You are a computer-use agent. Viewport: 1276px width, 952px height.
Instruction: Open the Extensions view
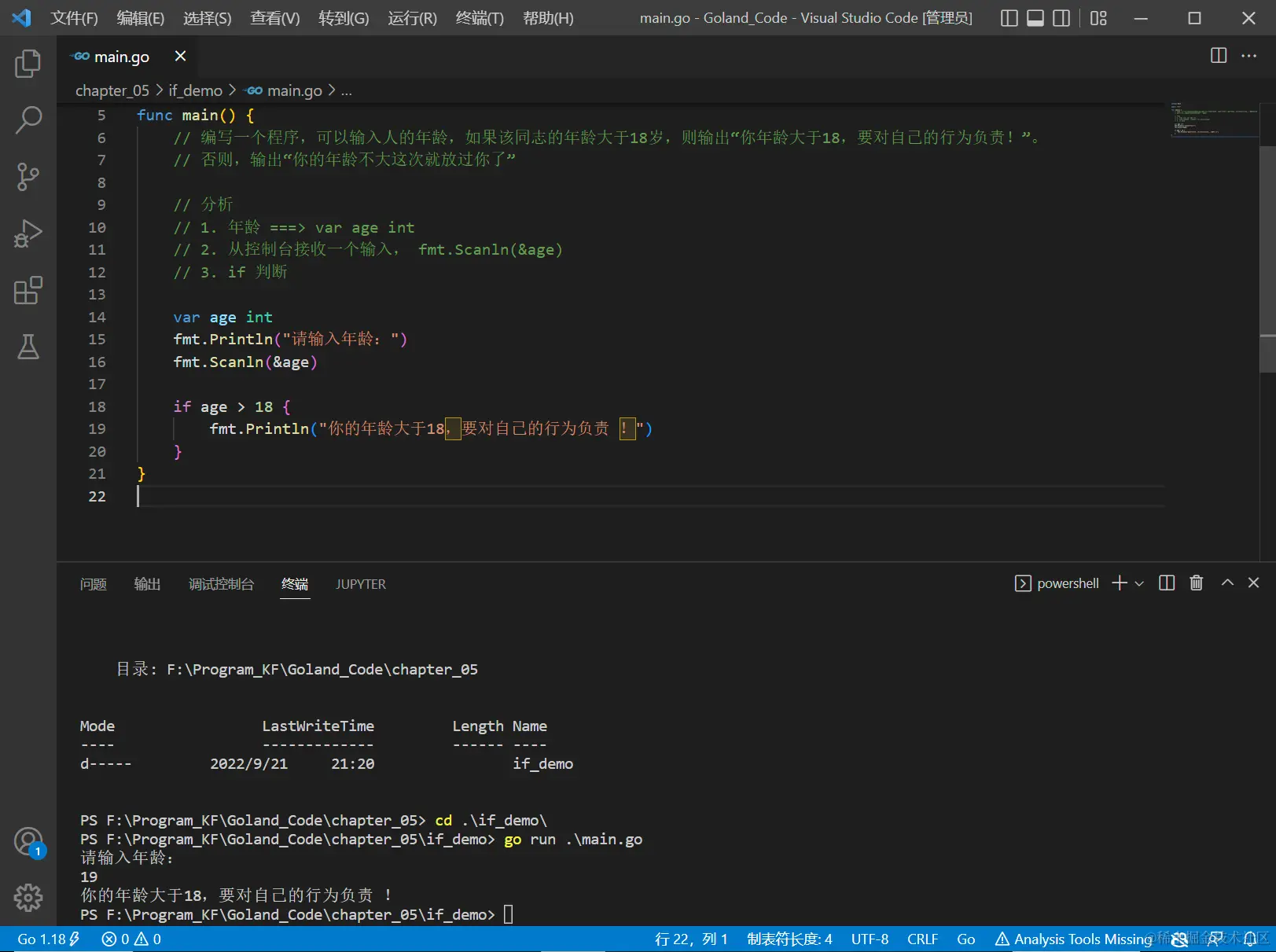pyautogui.click(x=28, y=290)
